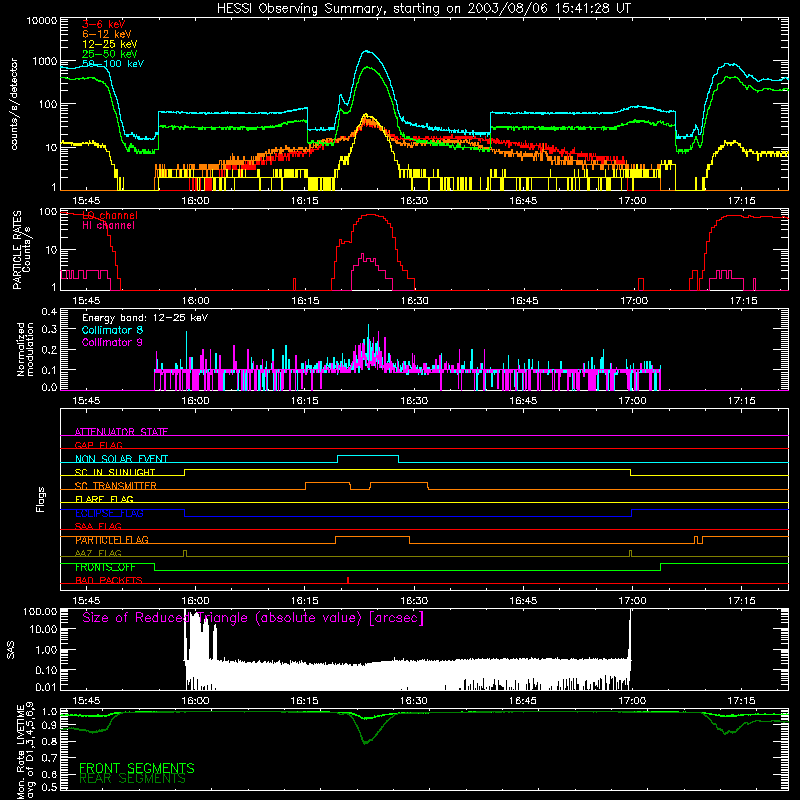Click the rear segments livetime dip near 16:23
Image resolution: width=800 pixels, height=800 pixels.
click(x=366, y=742)
